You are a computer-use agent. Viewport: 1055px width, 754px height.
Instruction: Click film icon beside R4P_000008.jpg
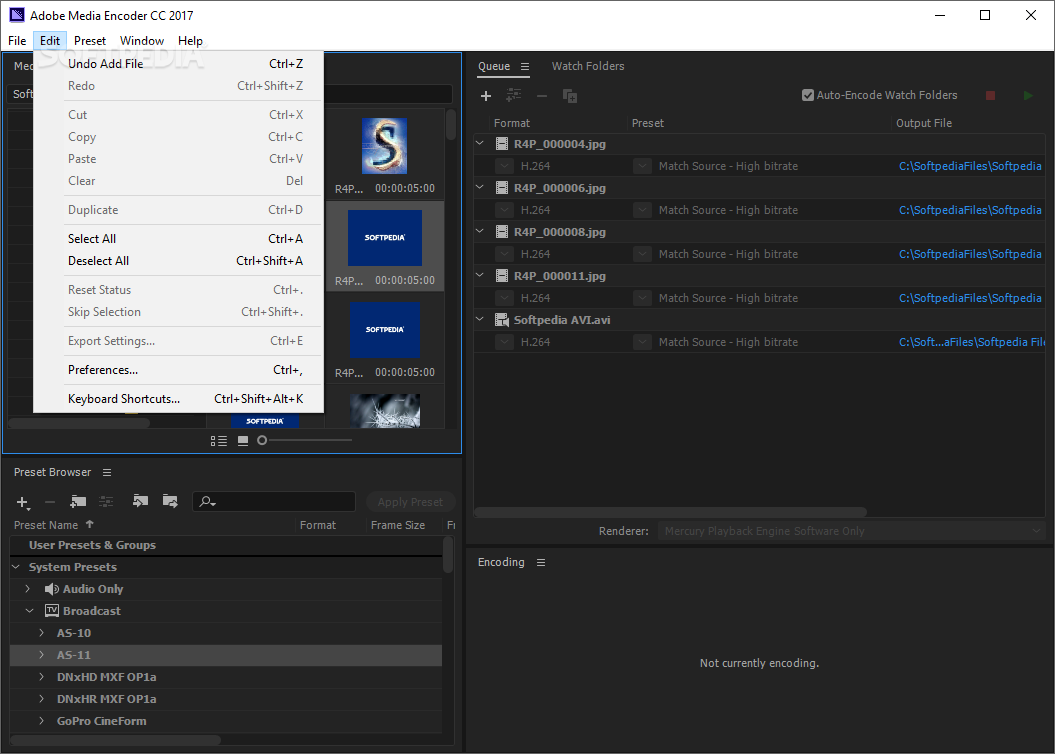tap(502, 232)
